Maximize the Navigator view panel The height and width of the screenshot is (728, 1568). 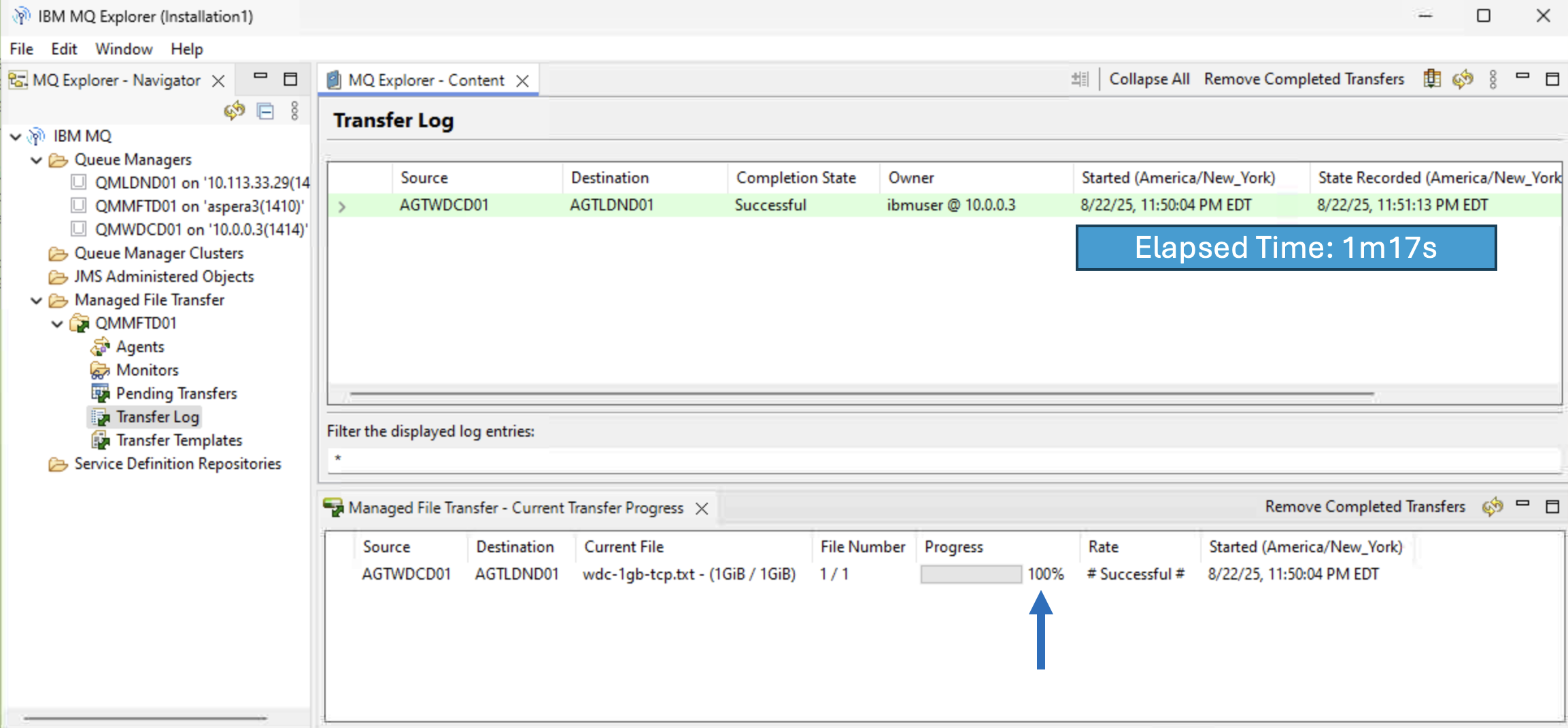coord(290,79)
